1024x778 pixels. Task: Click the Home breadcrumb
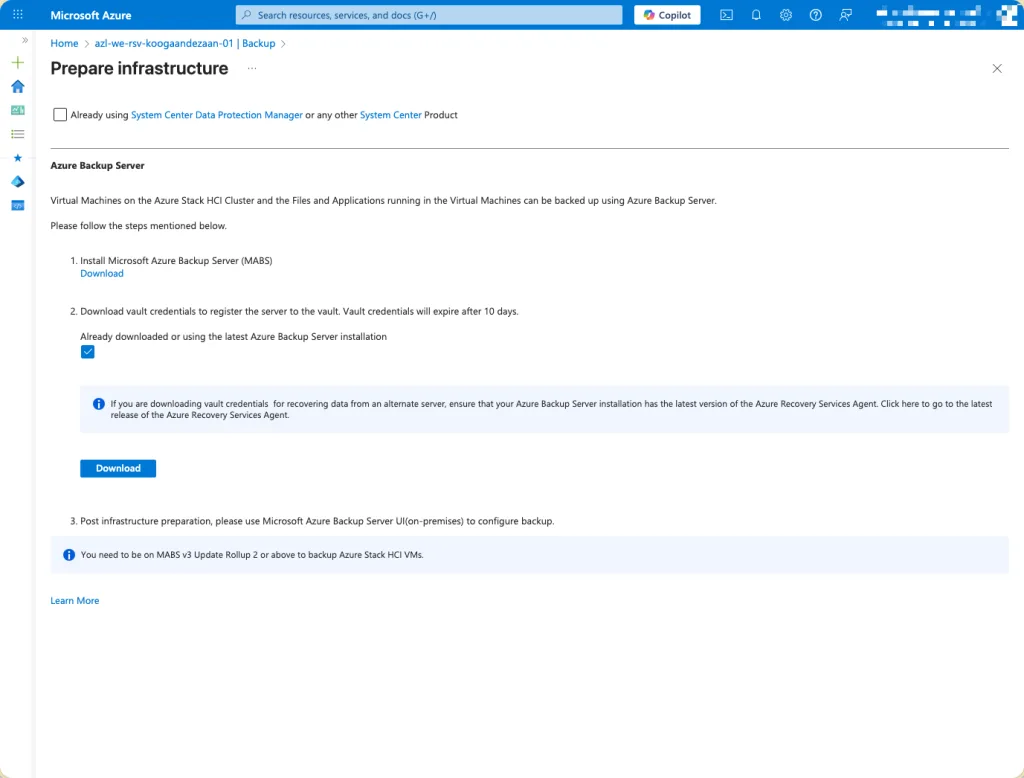pos(64,44)
